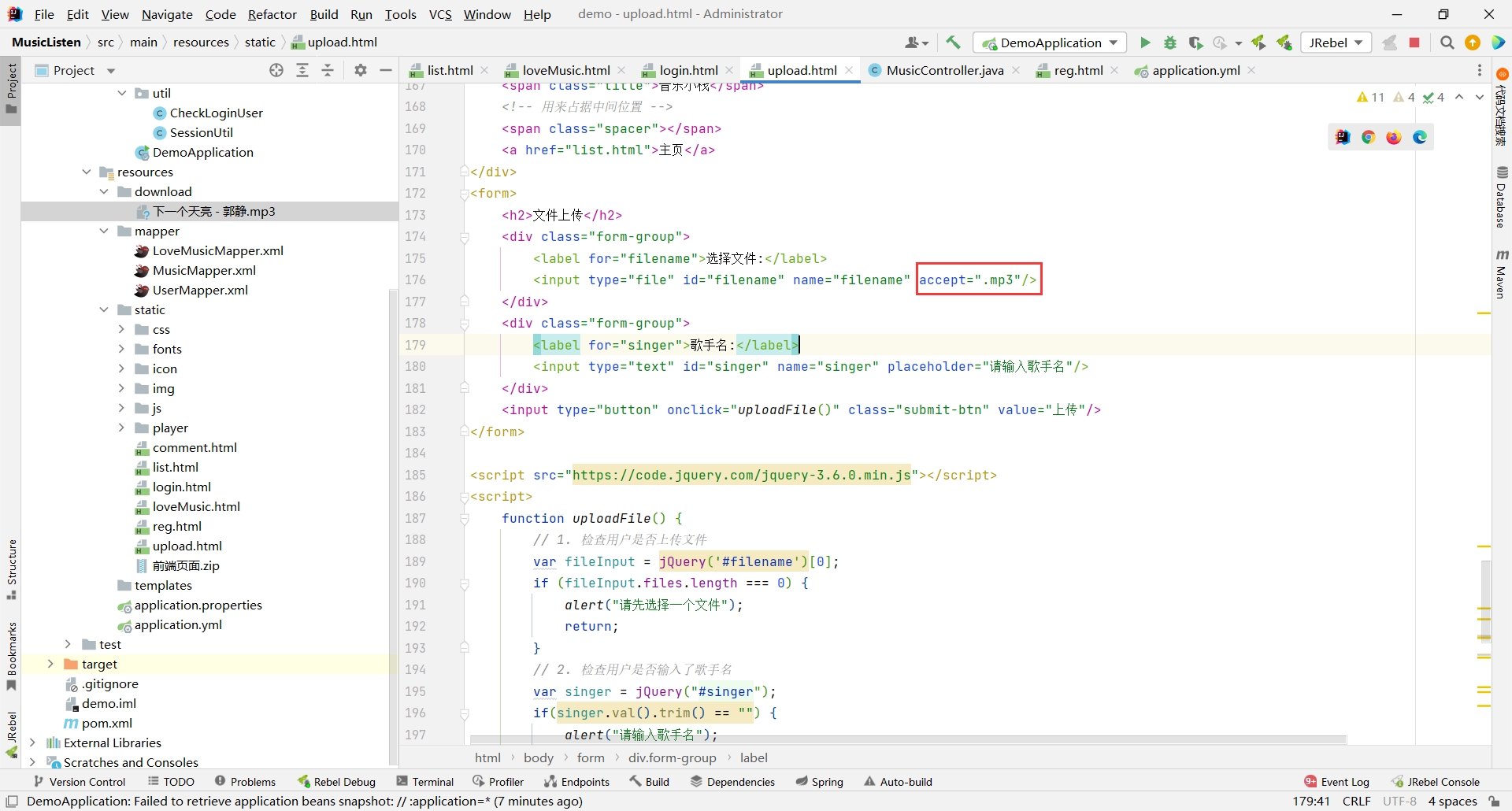Viewport: 1512px width, 811px height.
Task: Click the green Run button
Action: pyautogui.click(x=1145, y=43)
